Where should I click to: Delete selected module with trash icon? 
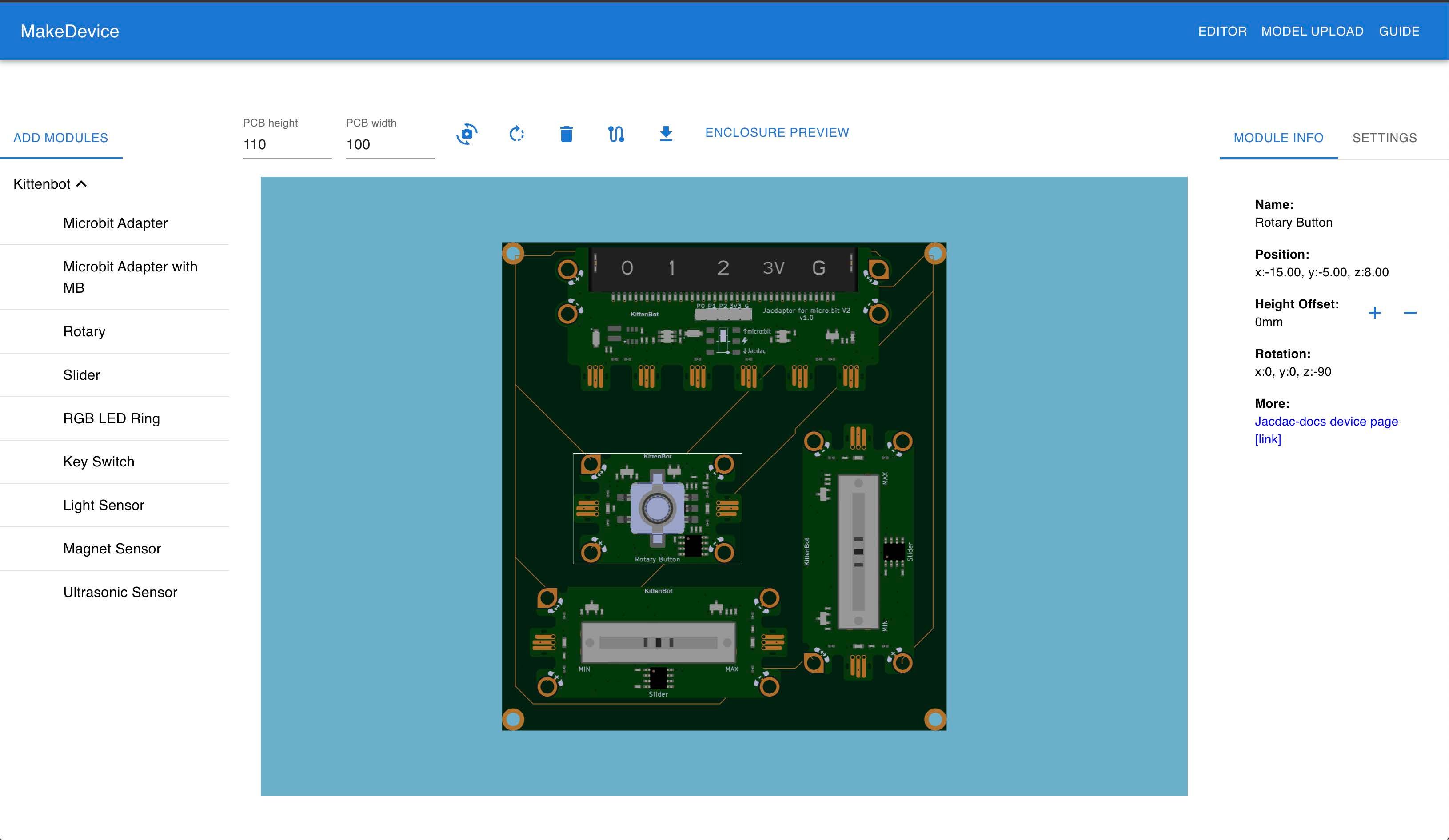[566, 134]
